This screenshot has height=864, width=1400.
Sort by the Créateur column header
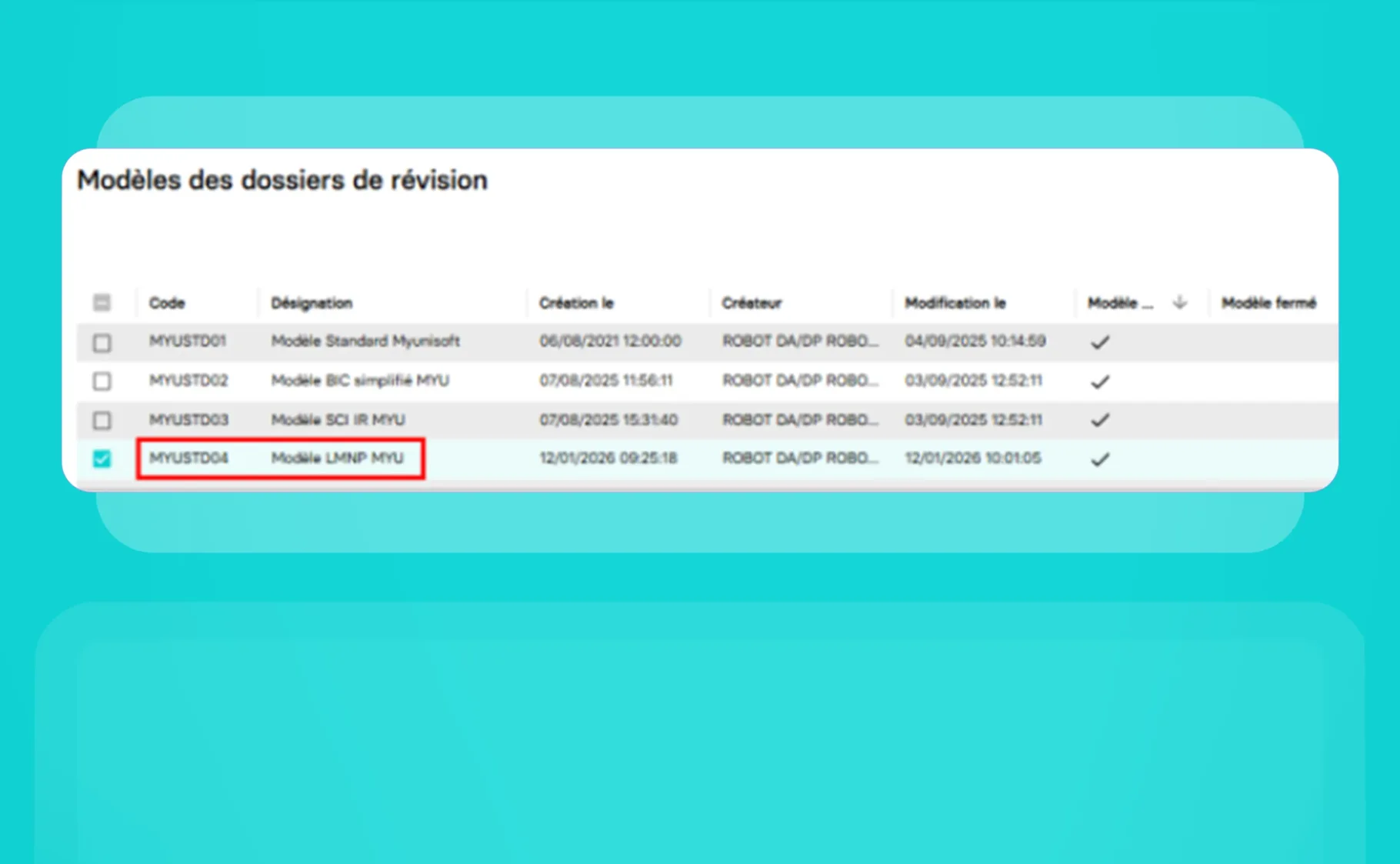[x=752, y=303]
